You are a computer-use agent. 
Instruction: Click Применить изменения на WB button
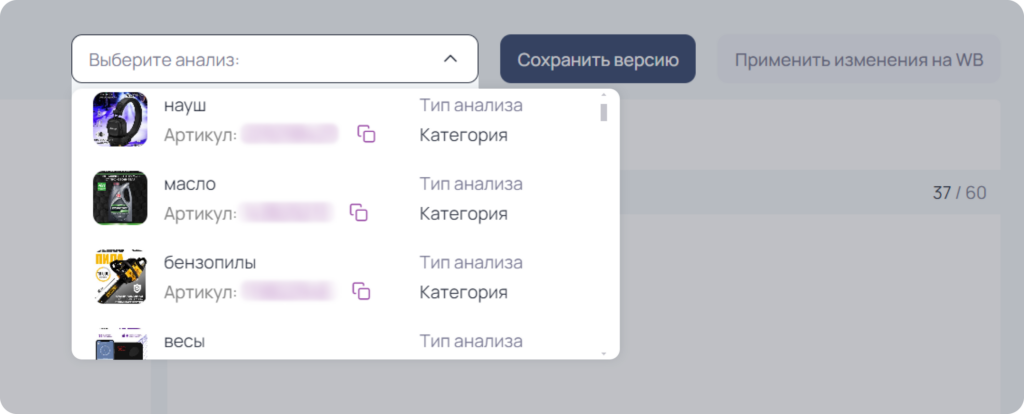859,59
